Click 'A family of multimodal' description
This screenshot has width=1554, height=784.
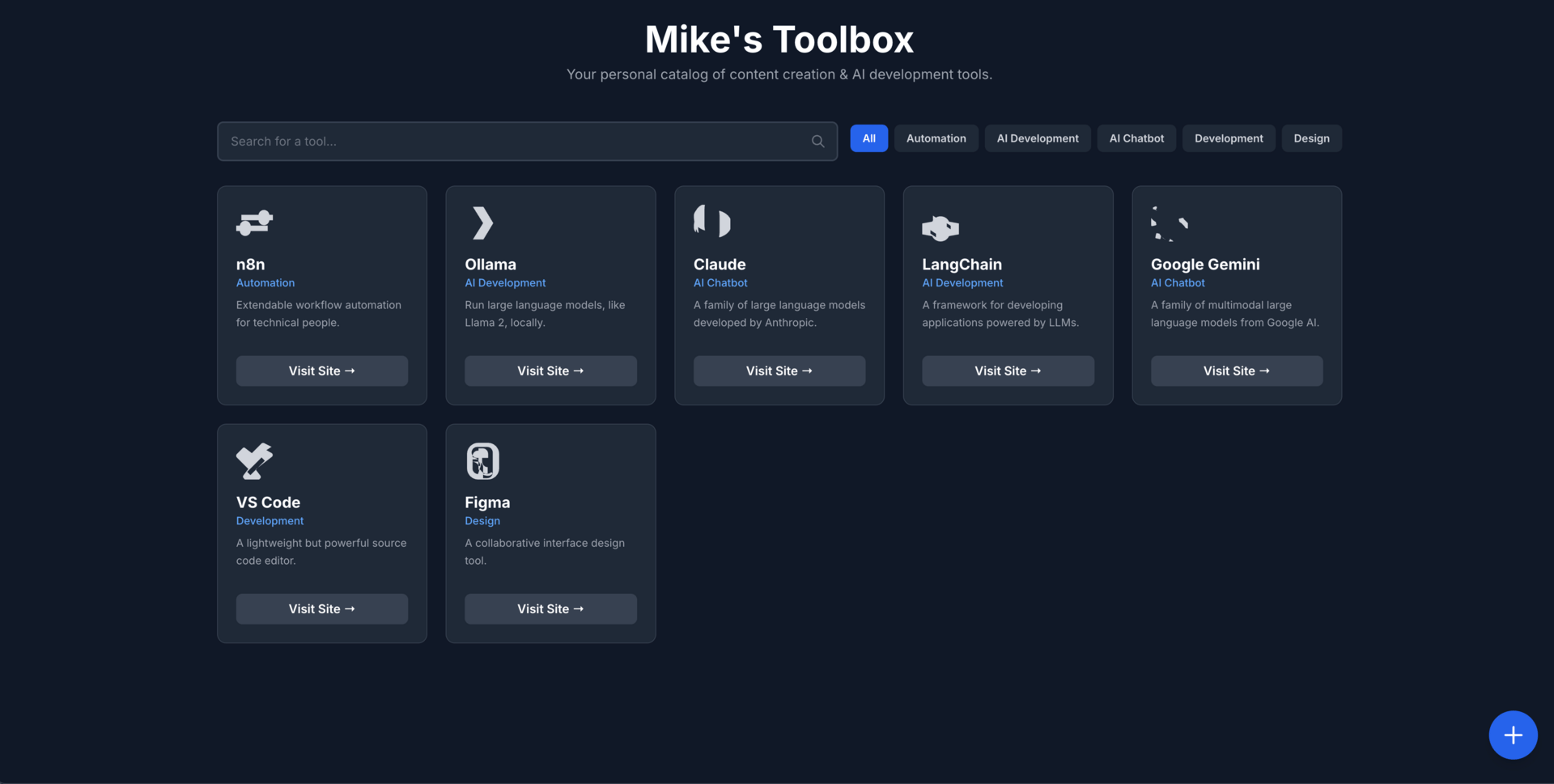coord(1235,314)
